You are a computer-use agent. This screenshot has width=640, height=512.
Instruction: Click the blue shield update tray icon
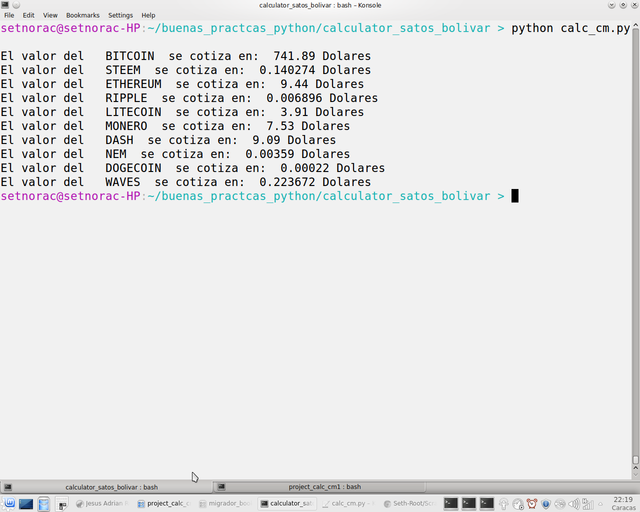coord(546,504)
